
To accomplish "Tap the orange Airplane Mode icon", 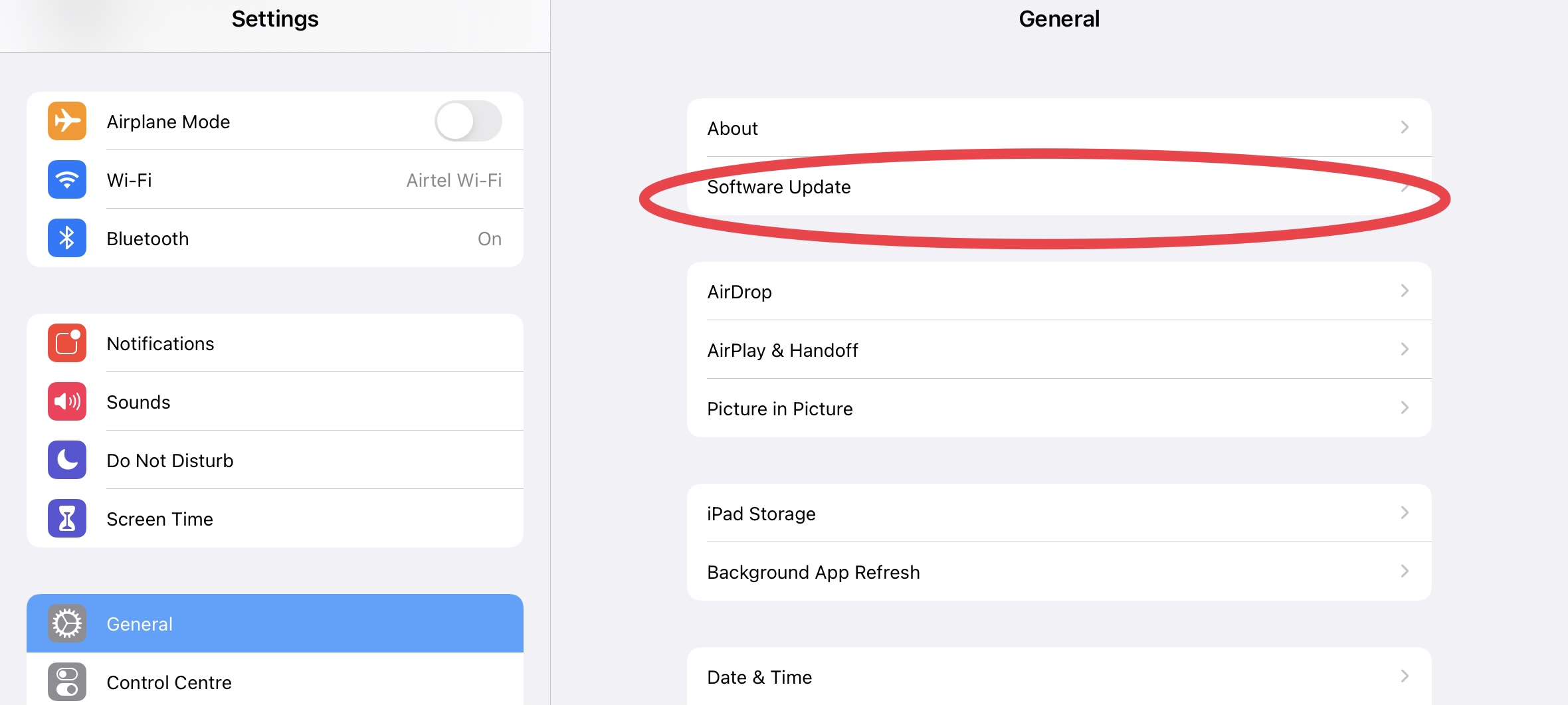I will (67, 121).
